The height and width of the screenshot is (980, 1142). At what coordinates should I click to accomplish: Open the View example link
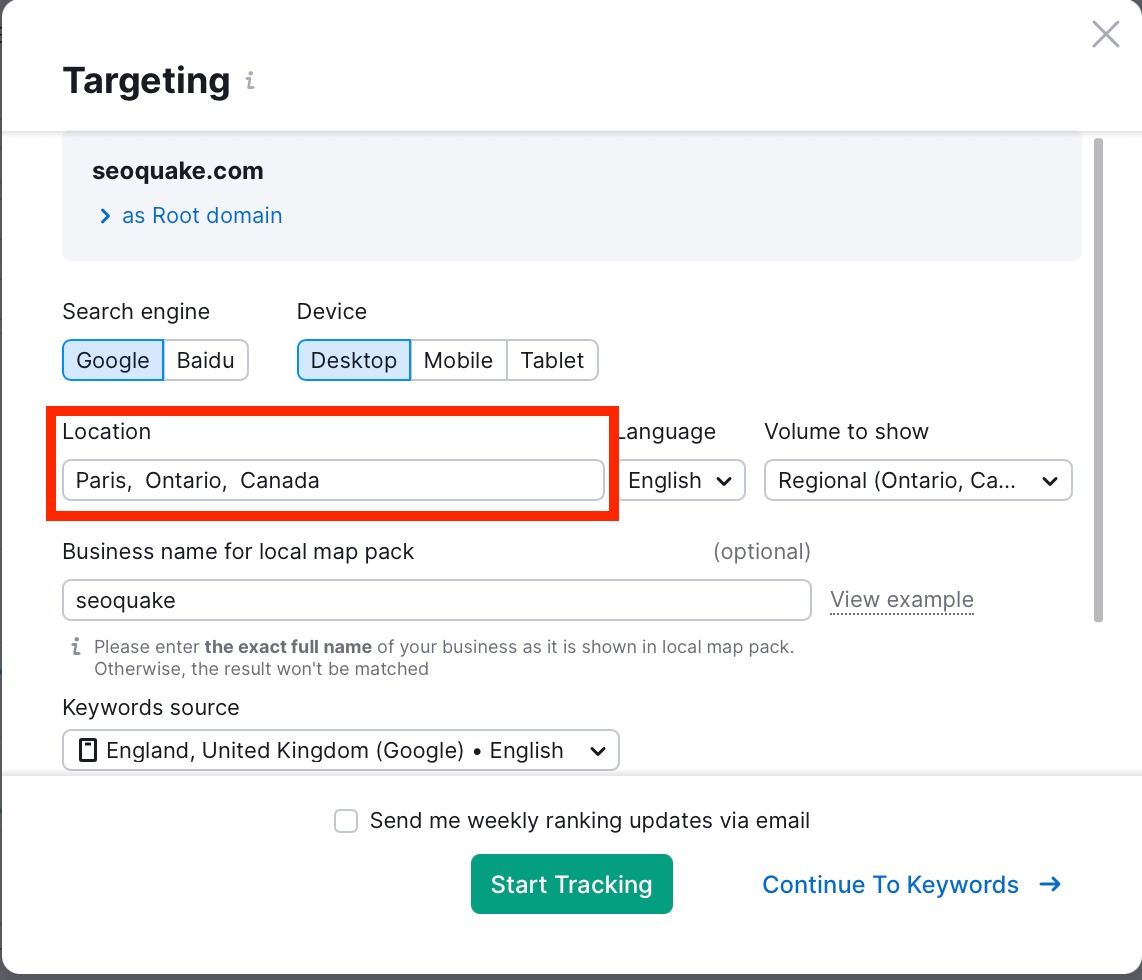pyautogui.click(x=902, y=599)
